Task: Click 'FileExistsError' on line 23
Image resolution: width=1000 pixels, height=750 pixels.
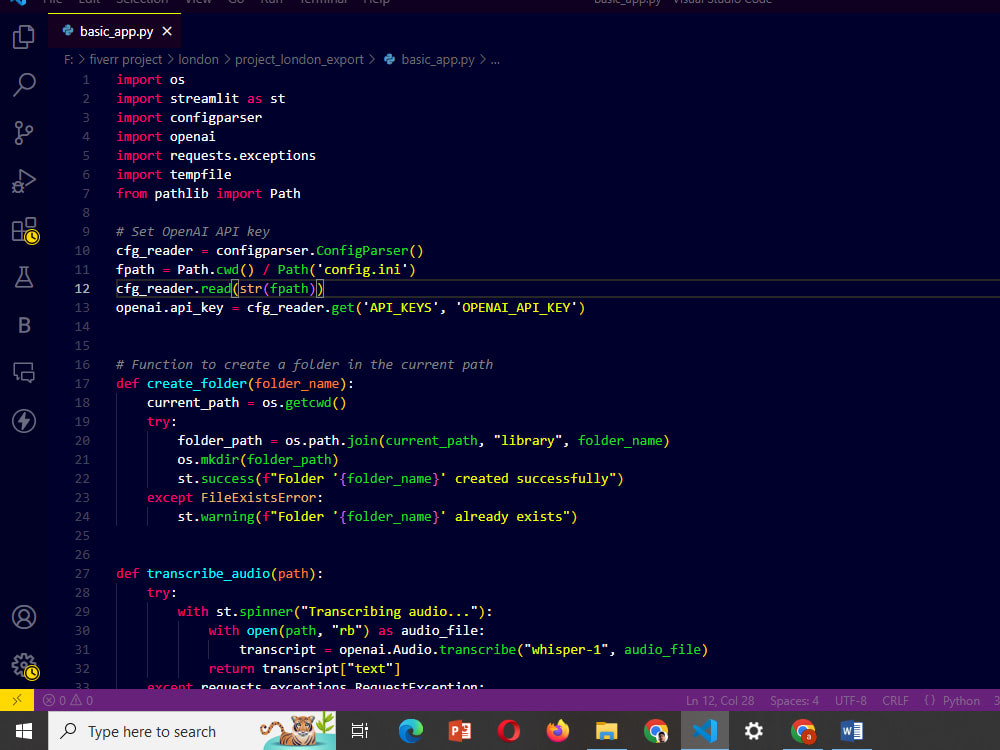Action: click(258, 497)
